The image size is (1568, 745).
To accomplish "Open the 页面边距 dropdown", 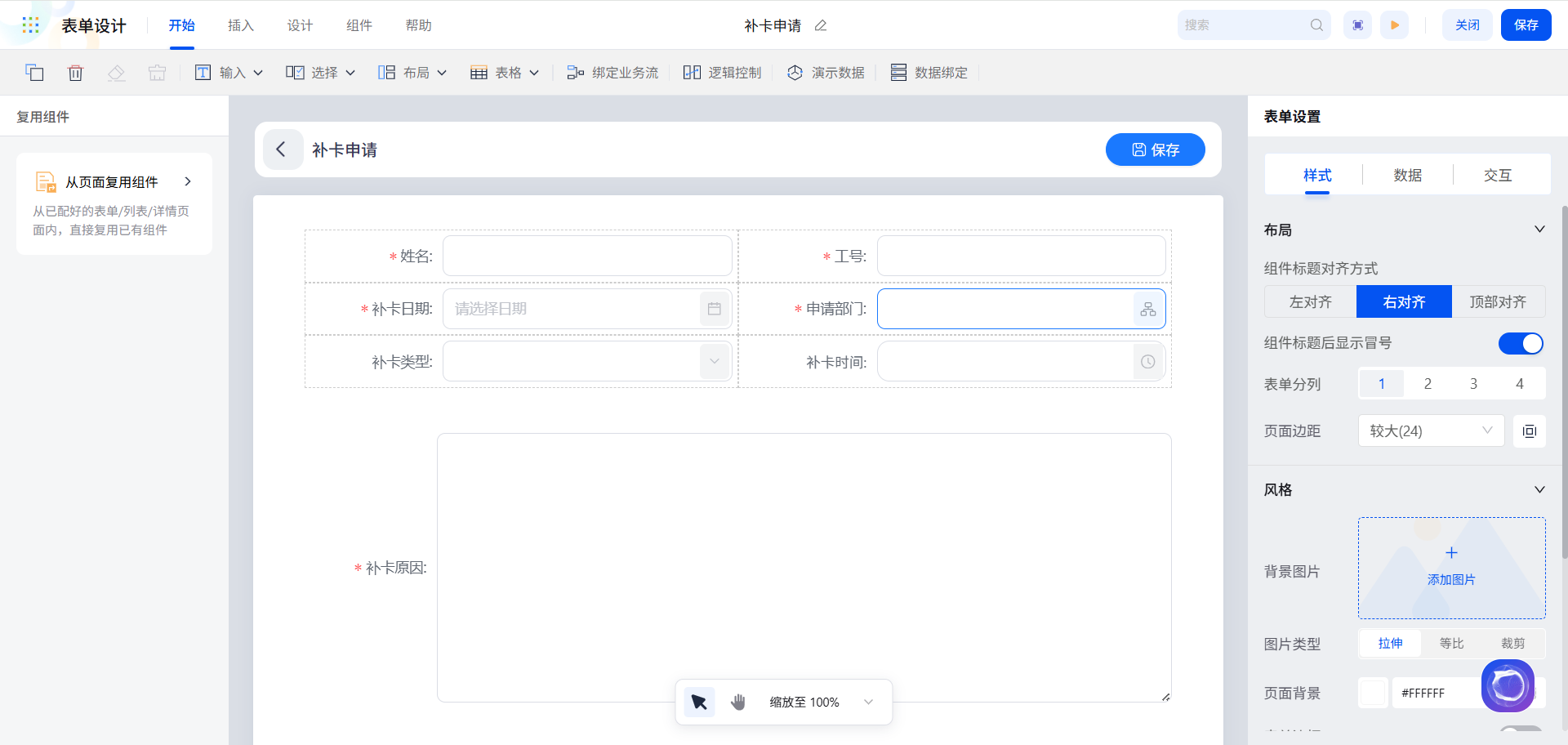I will point(1431,431).
